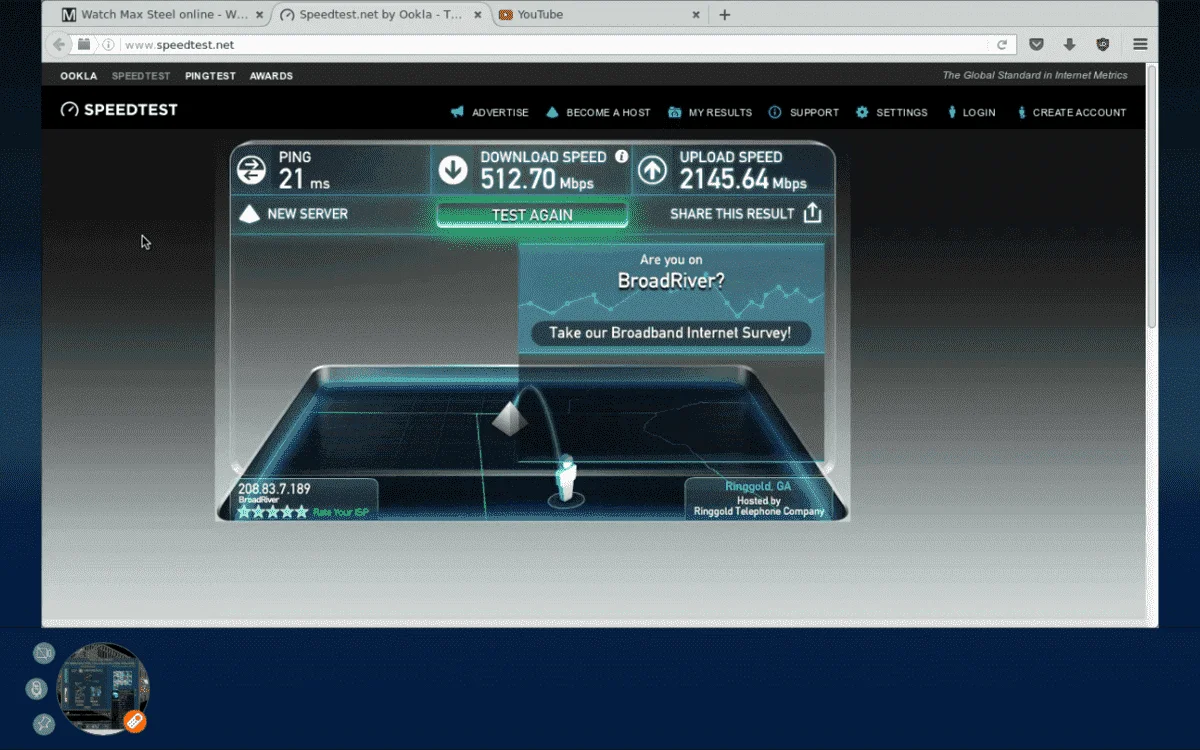The height and width of the screenshot is (750, 1200).
Task: Click the New Server pyramid icon
Action: 249,213
